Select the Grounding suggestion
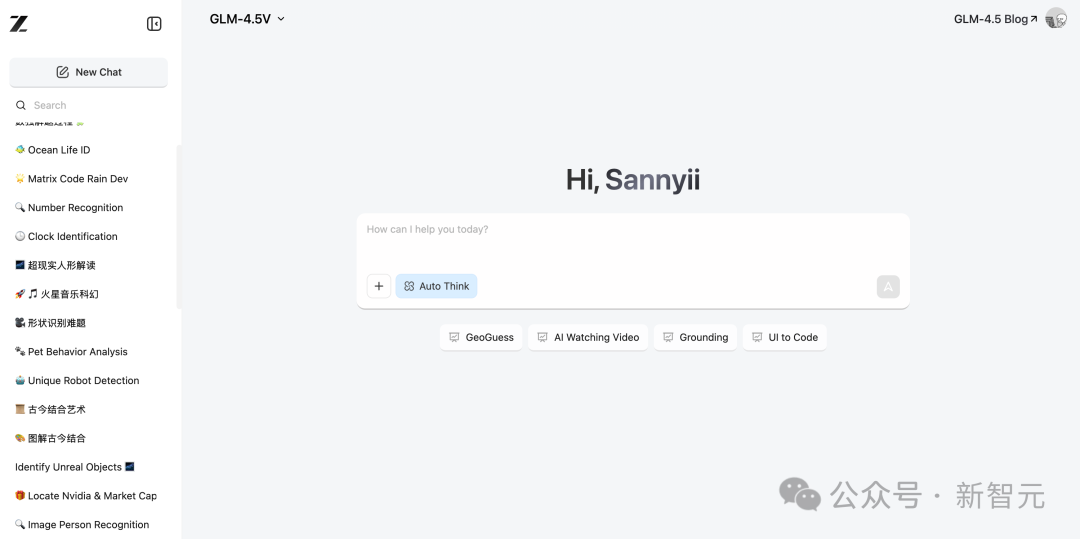 click(x=695, y=337)
